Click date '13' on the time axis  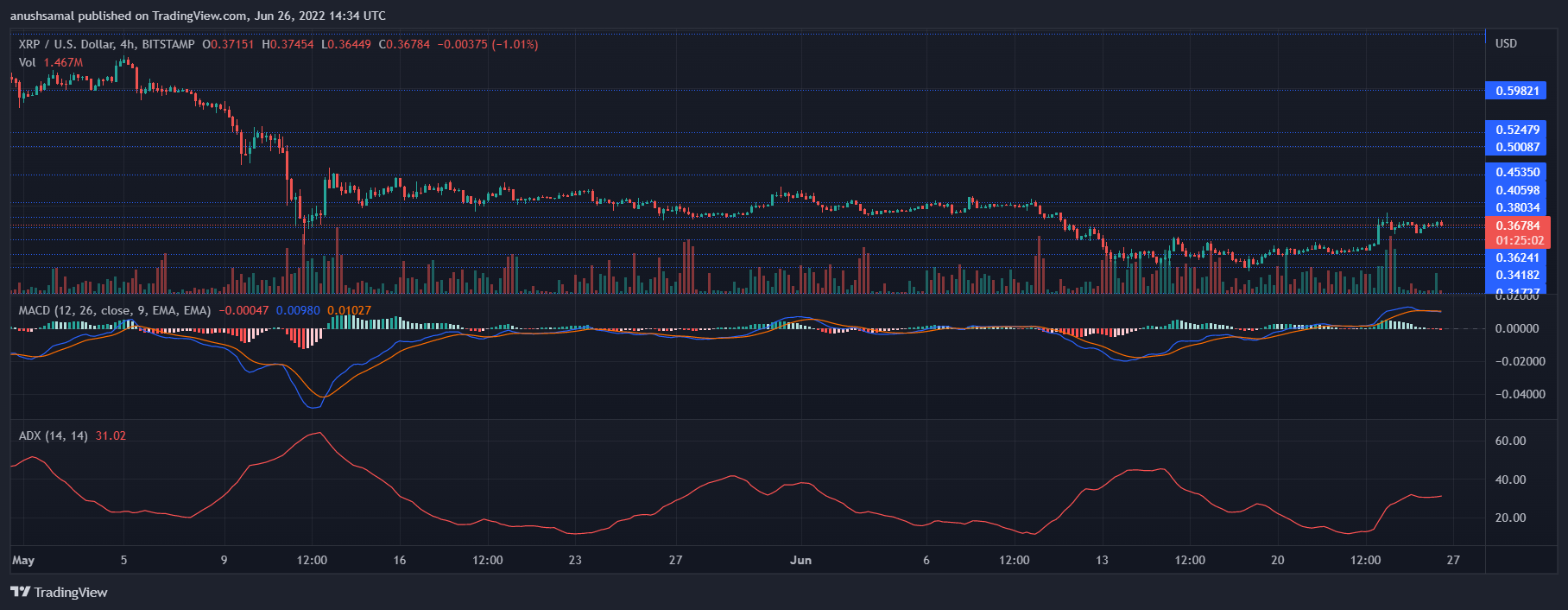click(1102, 560)
